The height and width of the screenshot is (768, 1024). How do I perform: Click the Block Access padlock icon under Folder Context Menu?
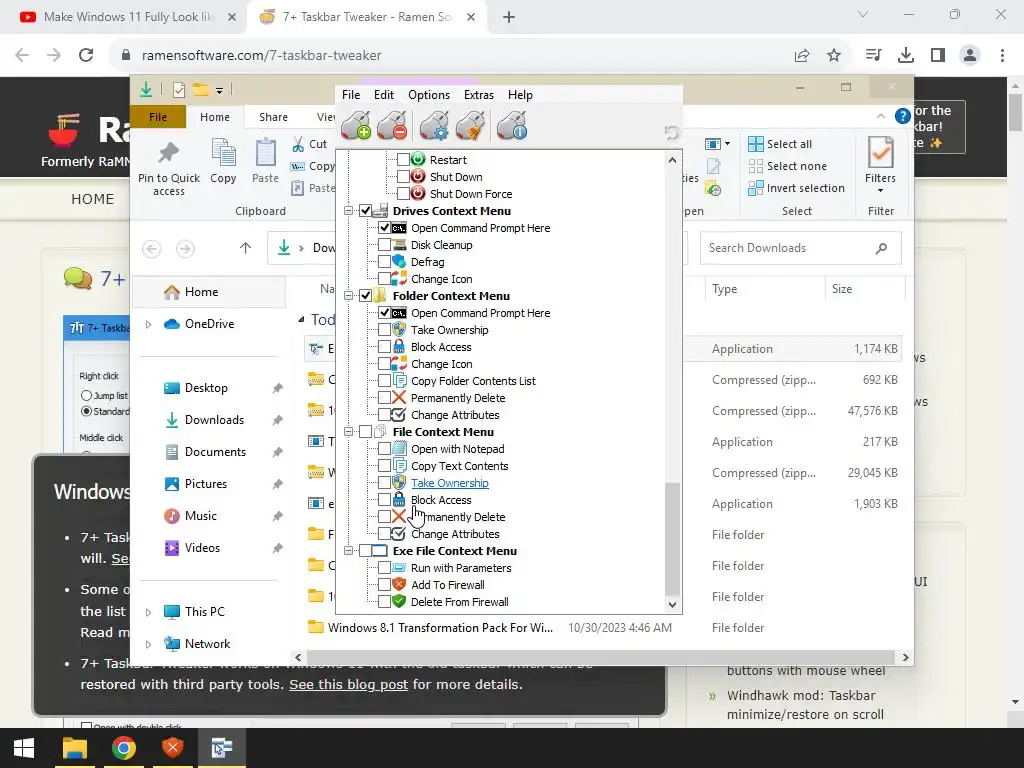tap(400, 347)
